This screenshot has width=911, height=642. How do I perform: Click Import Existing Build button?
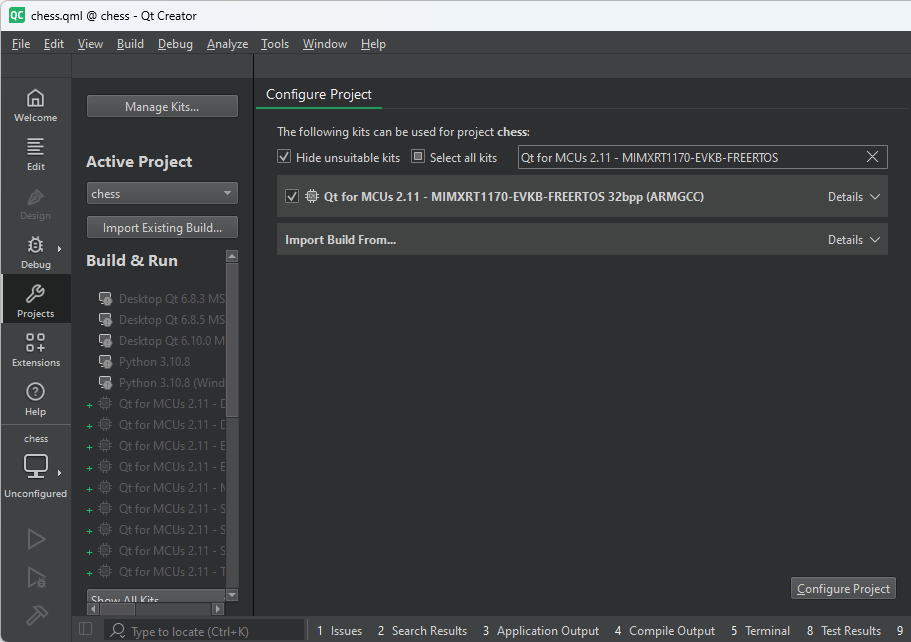point(162,227)
